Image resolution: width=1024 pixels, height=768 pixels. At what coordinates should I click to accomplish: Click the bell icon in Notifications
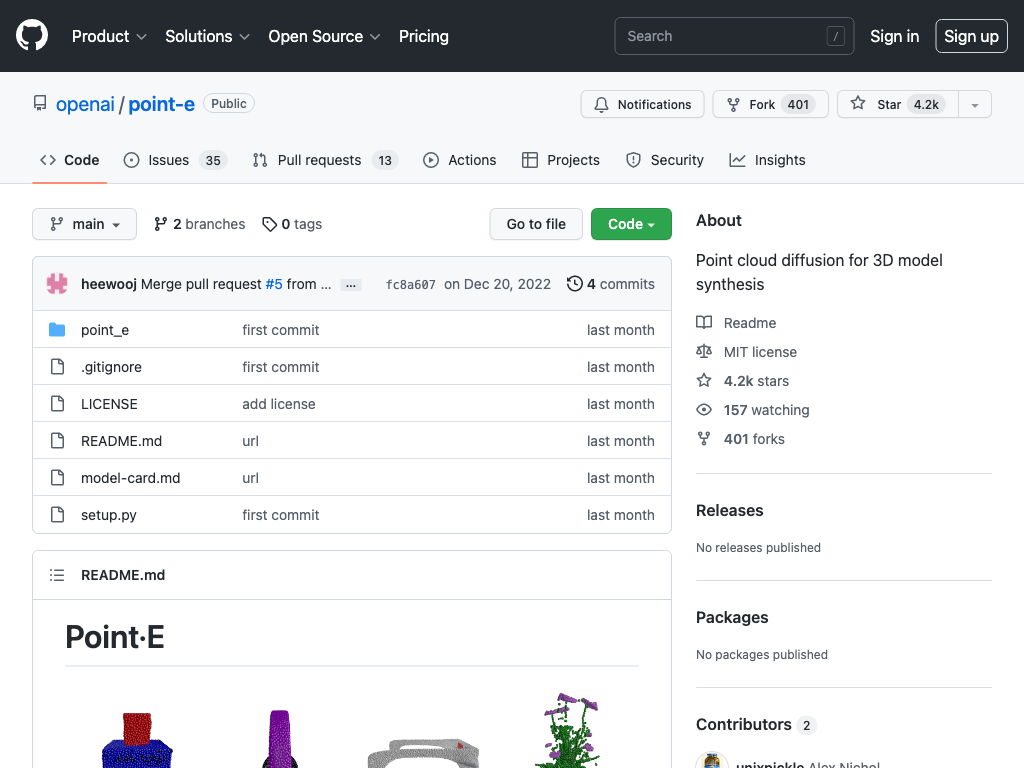click(x=601, y=104)
